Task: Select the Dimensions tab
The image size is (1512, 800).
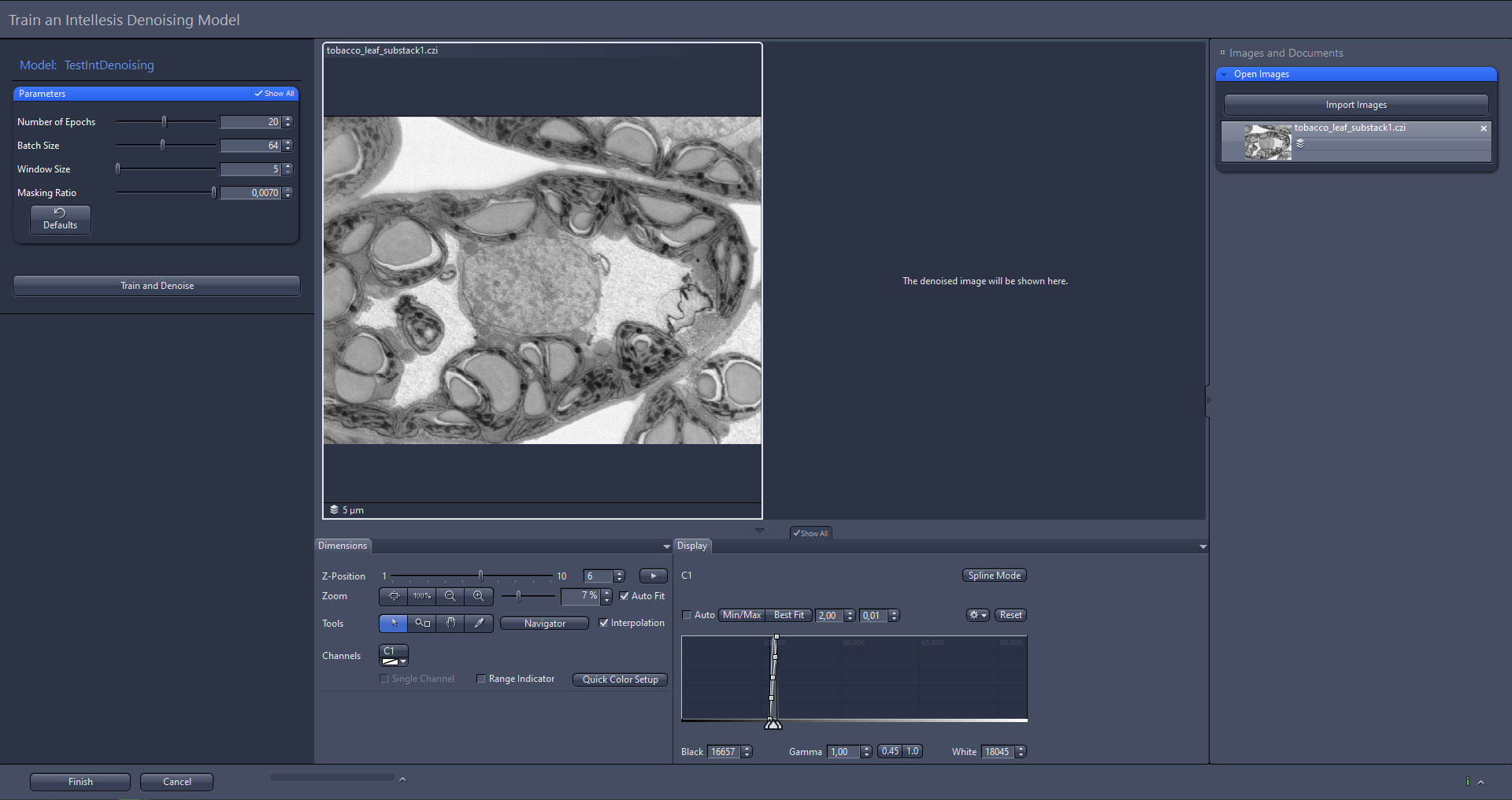Action: click(343, 546)
